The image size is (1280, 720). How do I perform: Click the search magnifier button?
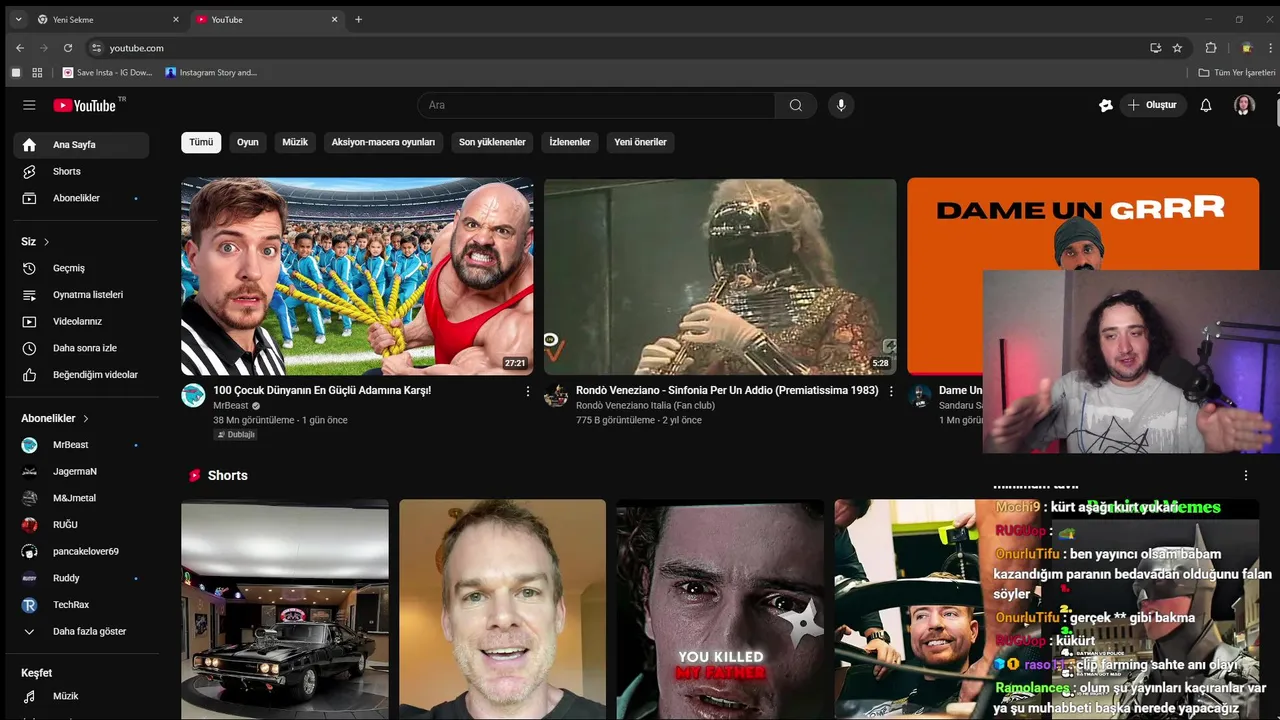(x=796, y=105)
